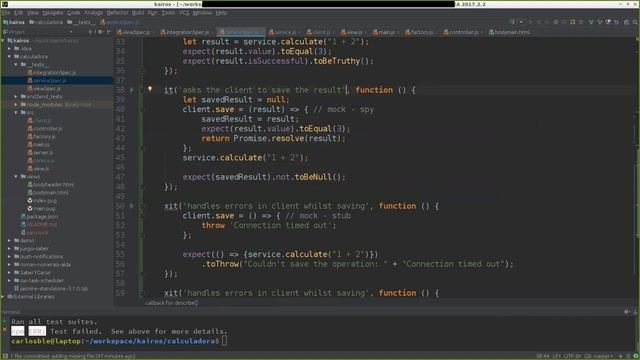Switch to the main.js editor tab
Viewport: 640px width, 360px height.
point(385,32)
